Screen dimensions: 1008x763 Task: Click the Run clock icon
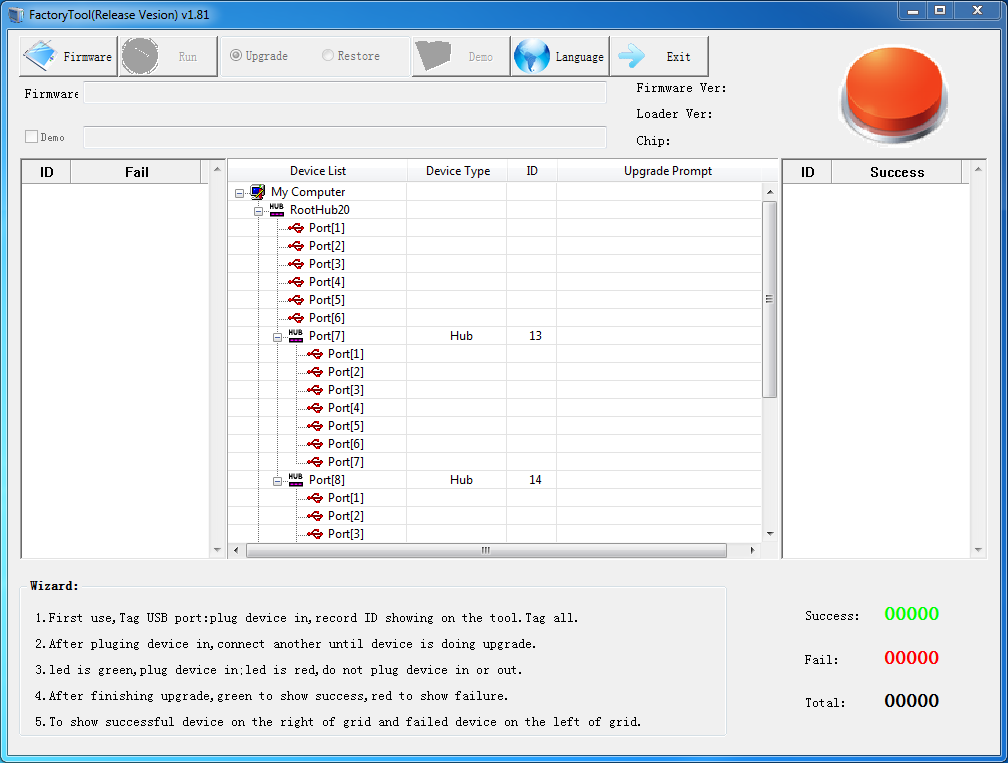[140, 56]
